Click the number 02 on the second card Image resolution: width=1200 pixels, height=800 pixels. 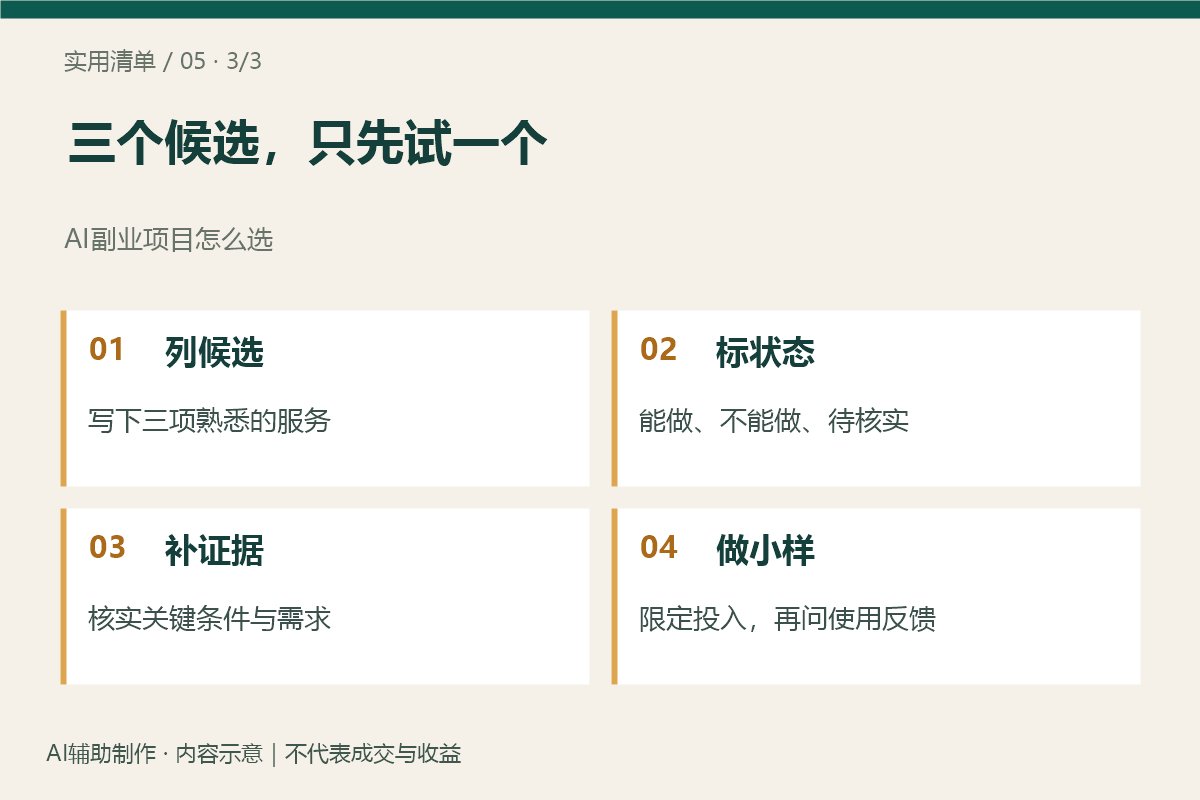pos(658,349)
